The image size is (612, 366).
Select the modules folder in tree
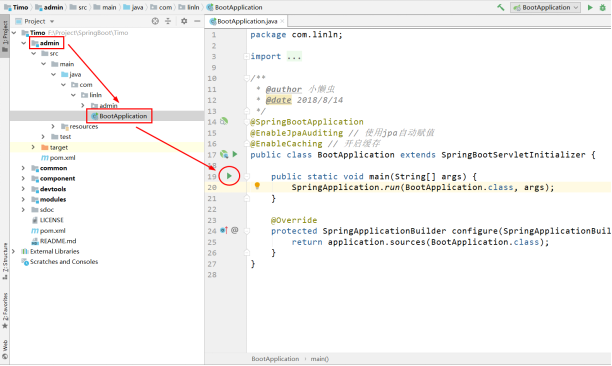49,199
